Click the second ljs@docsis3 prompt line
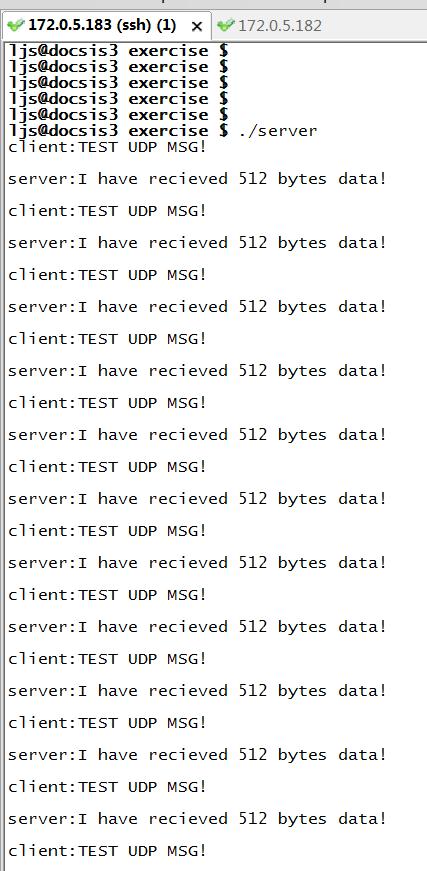The height and width of the screenshot is (871, 427). coord(118,67)
